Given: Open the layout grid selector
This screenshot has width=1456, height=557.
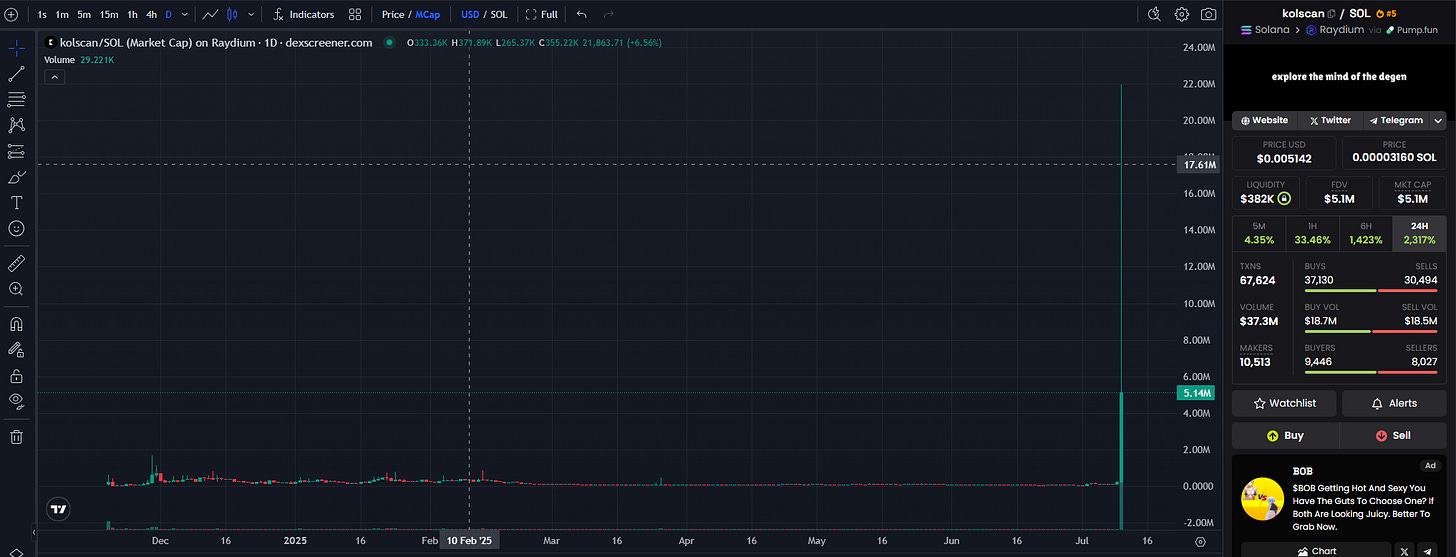Looking at the screenshot, I should pos(355,15).
